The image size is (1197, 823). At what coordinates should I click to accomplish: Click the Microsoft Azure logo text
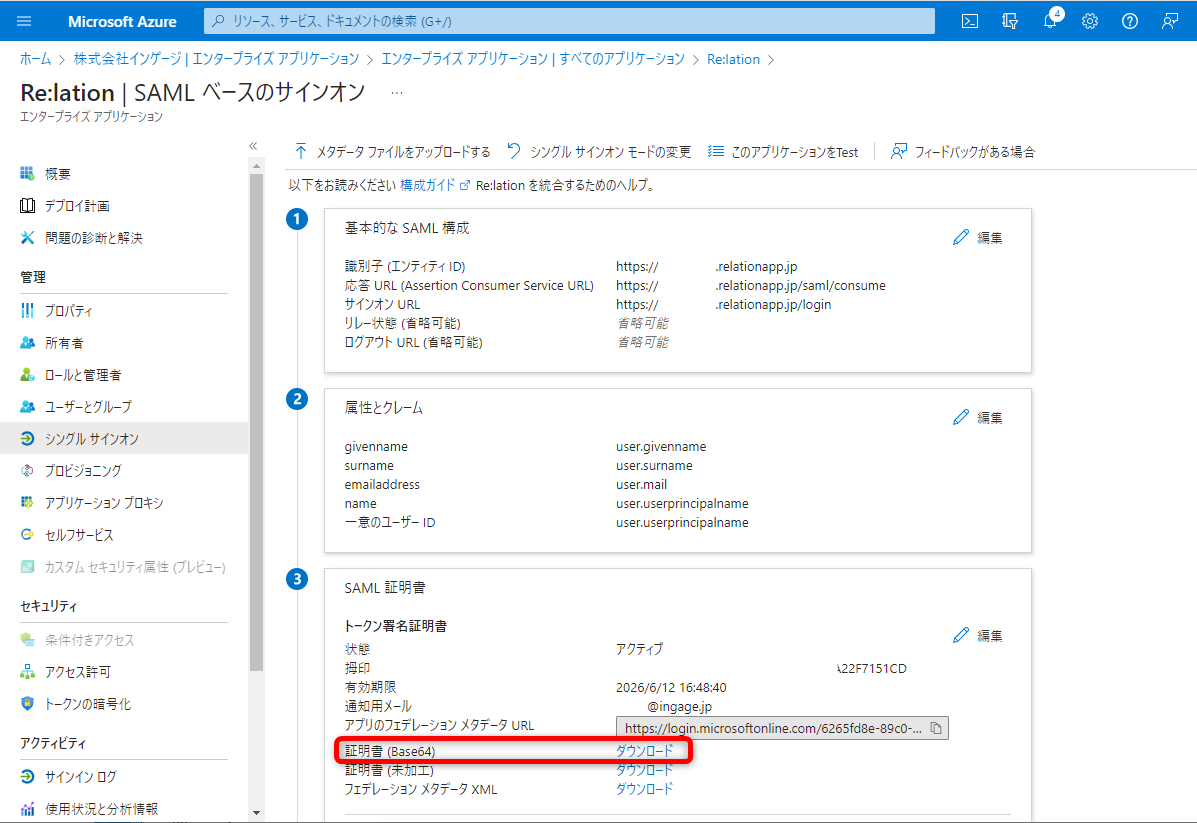click(x=122, y=21)
